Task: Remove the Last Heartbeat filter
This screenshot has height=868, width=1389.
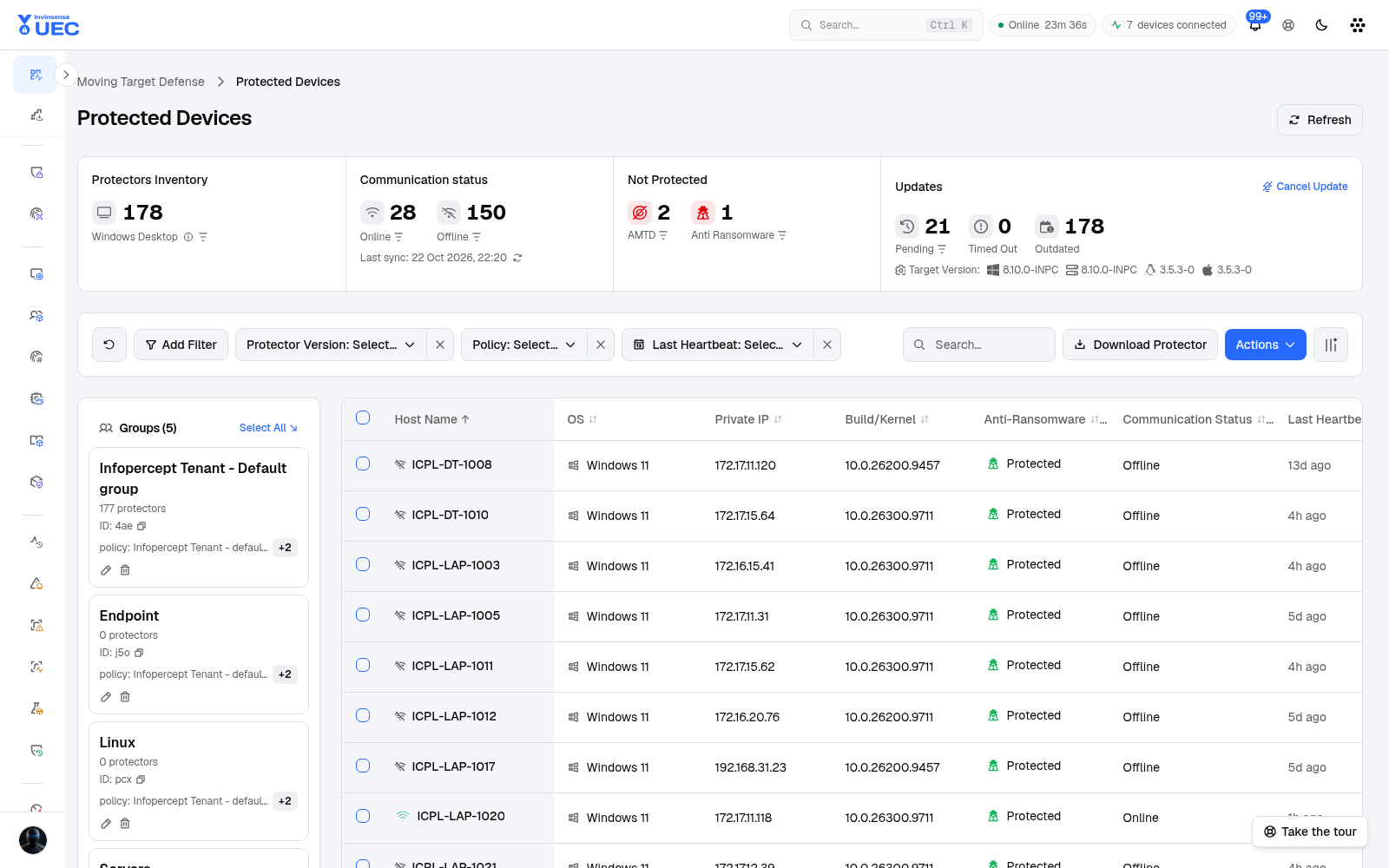Action: 827,345
